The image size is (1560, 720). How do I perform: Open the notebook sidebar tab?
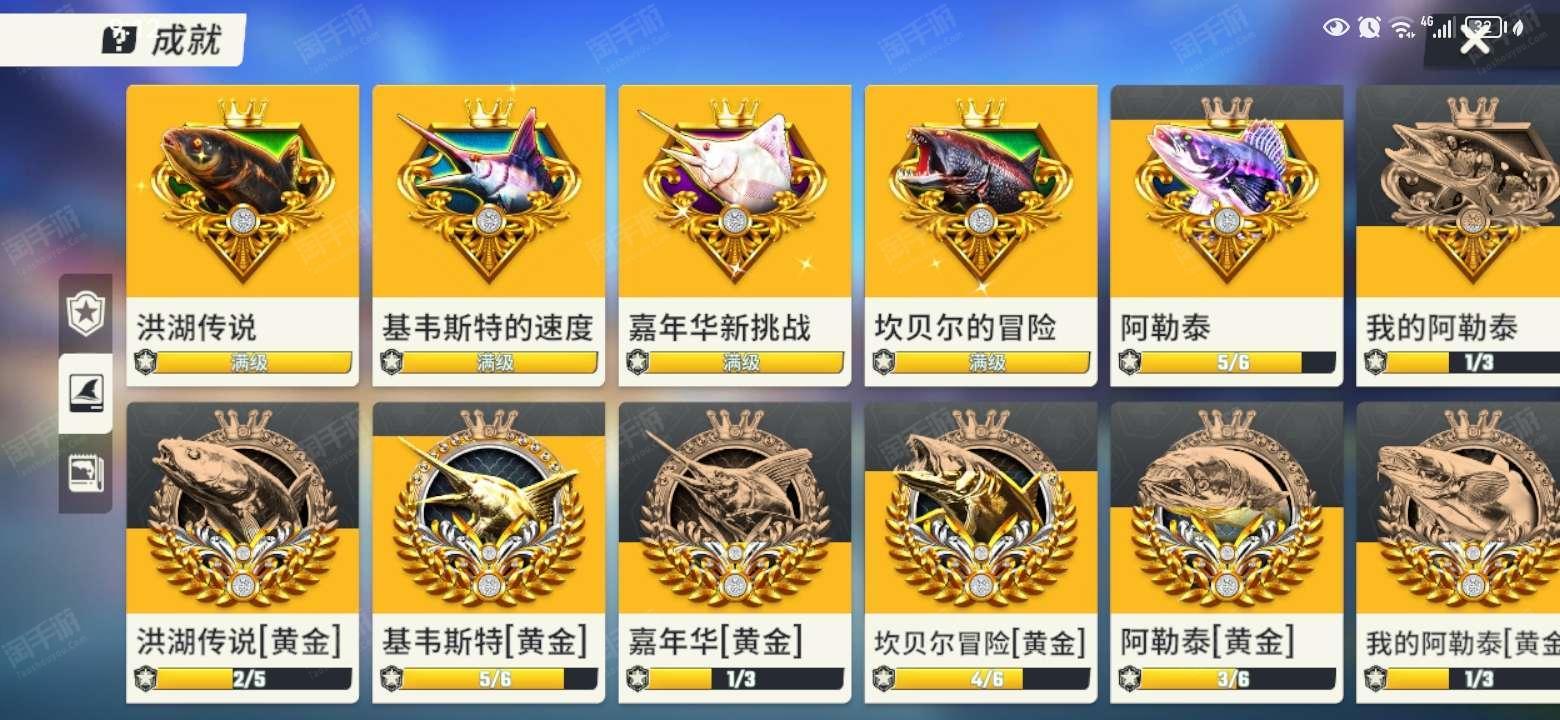(x=86, y=472)
